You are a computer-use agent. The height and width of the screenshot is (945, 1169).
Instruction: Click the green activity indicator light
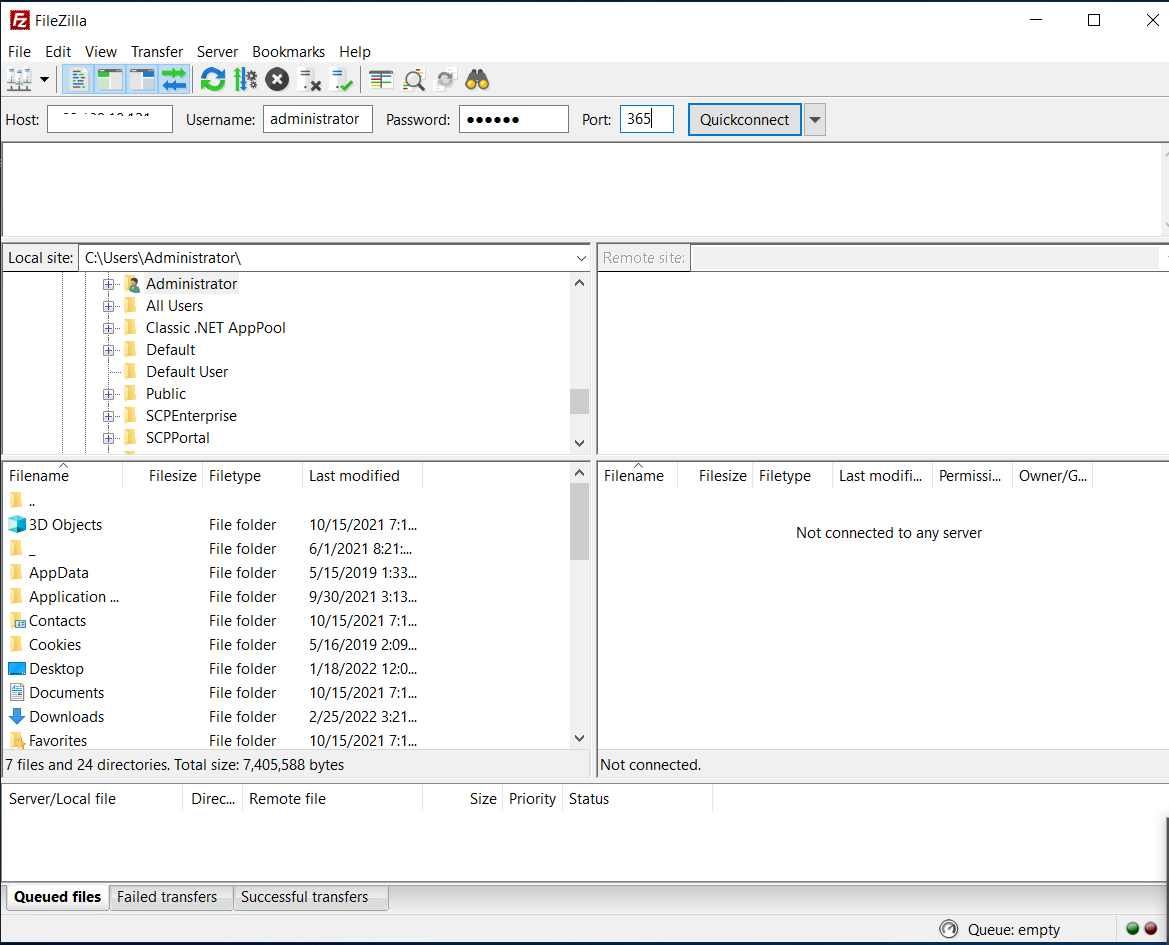[1132, 929]
